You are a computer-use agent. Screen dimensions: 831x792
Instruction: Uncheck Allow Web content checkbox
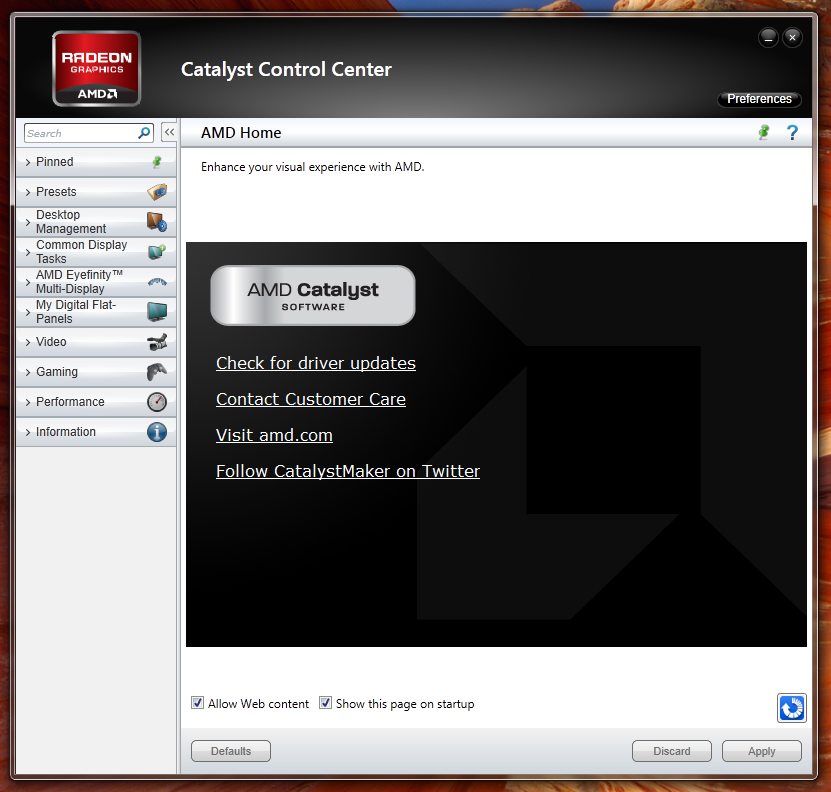click(x=198, y=703)
